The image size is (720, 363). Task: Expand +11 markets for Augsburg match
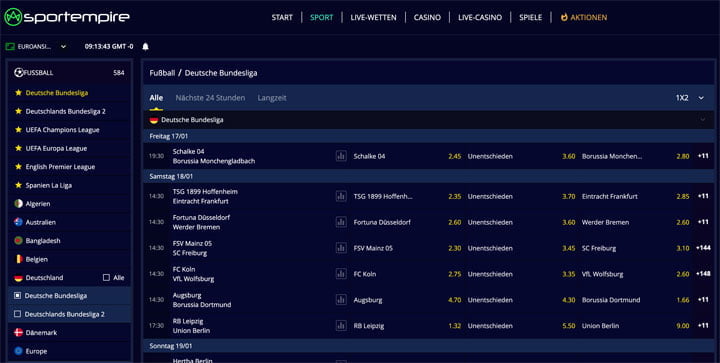click(x=703, y=300)
